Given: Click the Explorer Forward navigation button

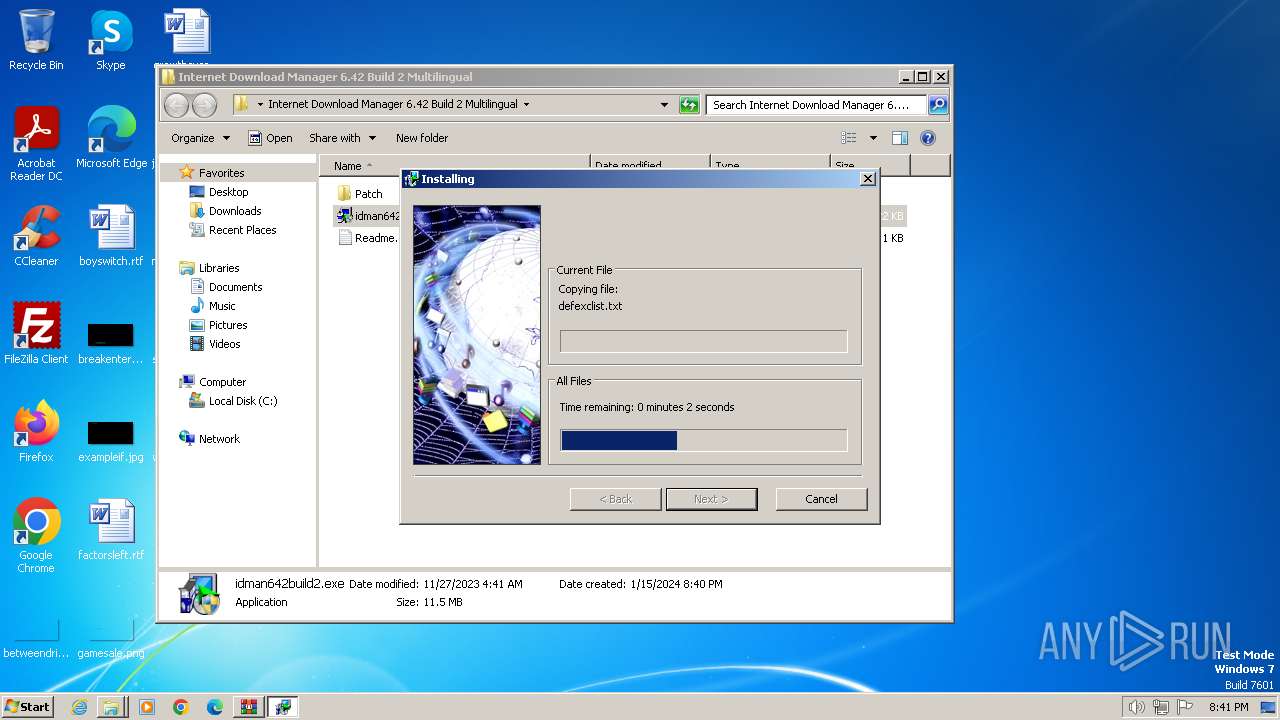Looking at the screenshot, I should tap(204, 104).
